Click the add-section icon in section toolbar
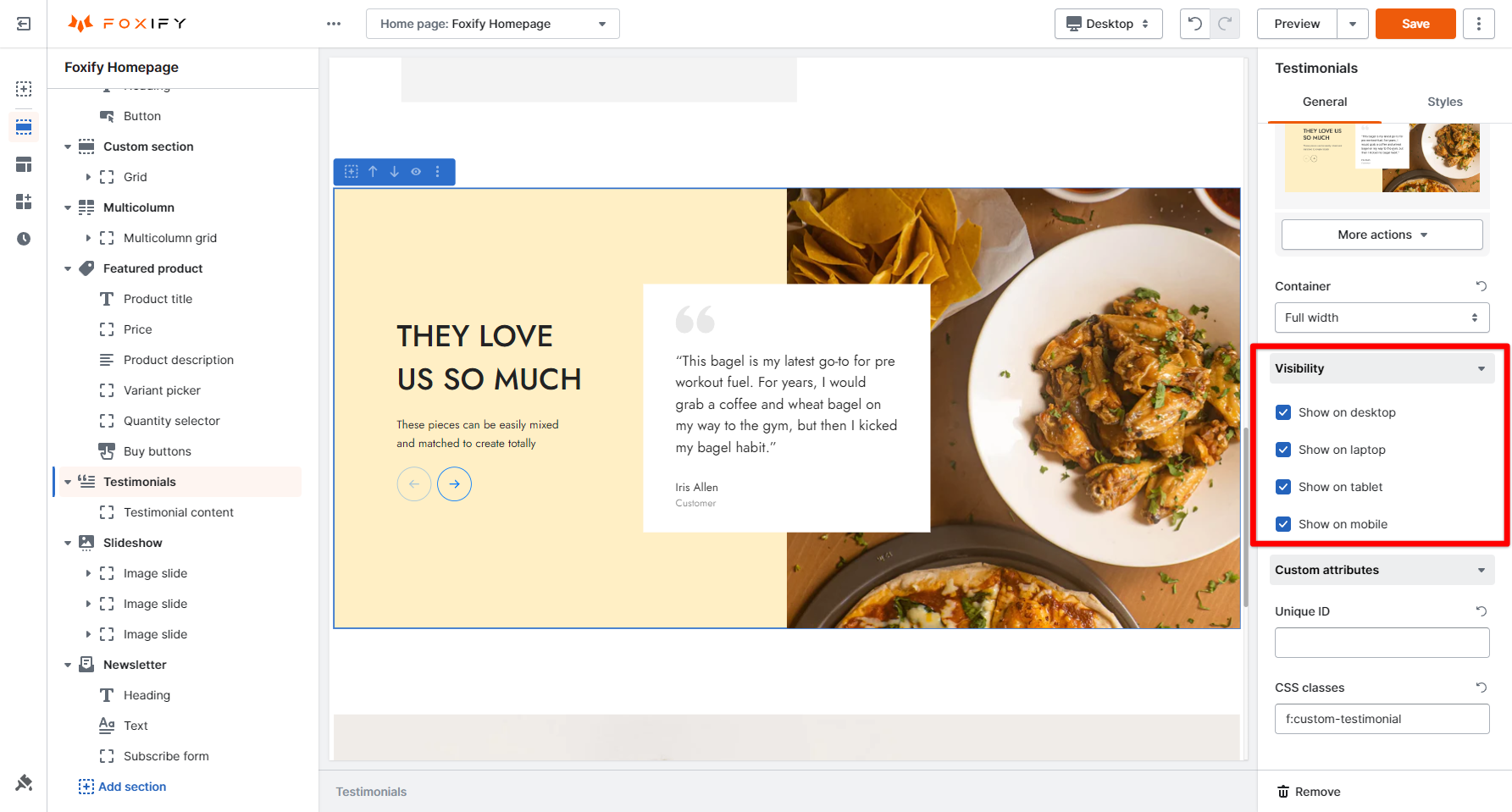The width and height of the screenshot is (1512, 812). point(352,171)
